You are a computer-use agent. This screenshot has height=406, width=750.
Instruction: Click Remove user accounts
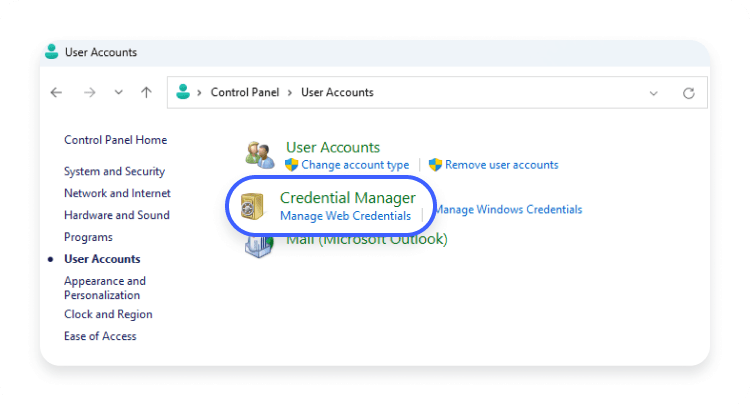pyautogui.click(x=502, y=165)
